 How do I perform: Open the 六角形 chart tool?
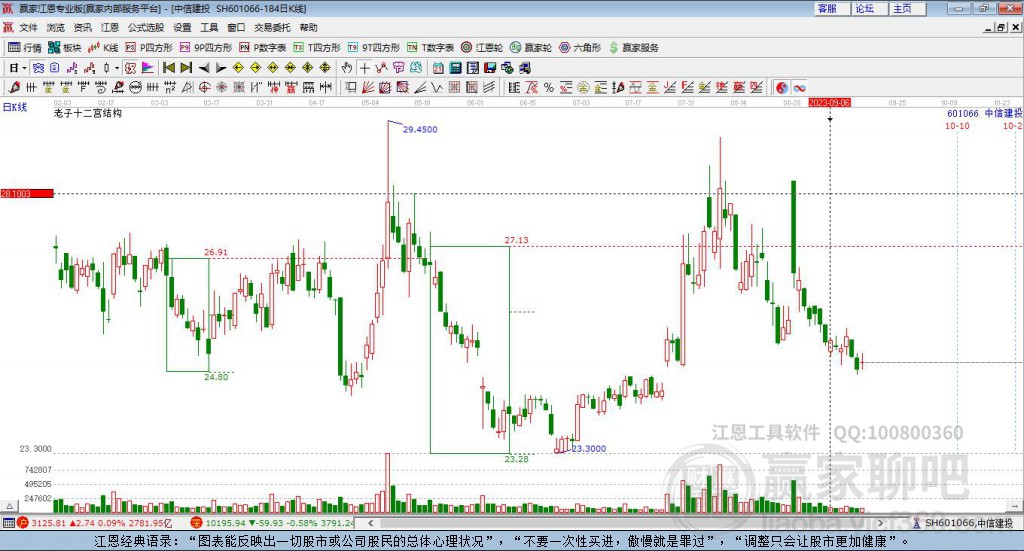pos(580,48)
